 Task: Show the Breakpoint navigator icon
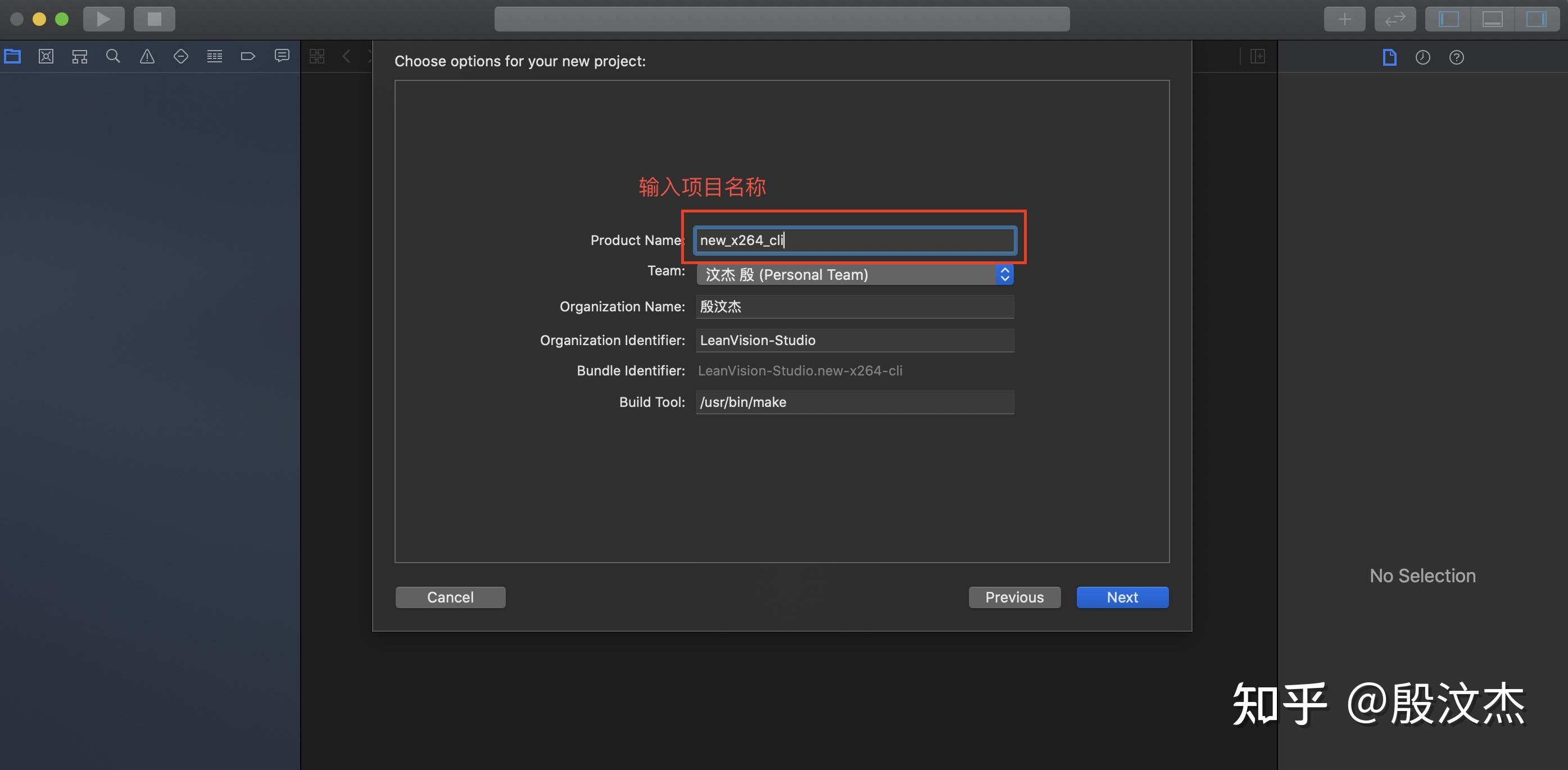pos(248,57)
